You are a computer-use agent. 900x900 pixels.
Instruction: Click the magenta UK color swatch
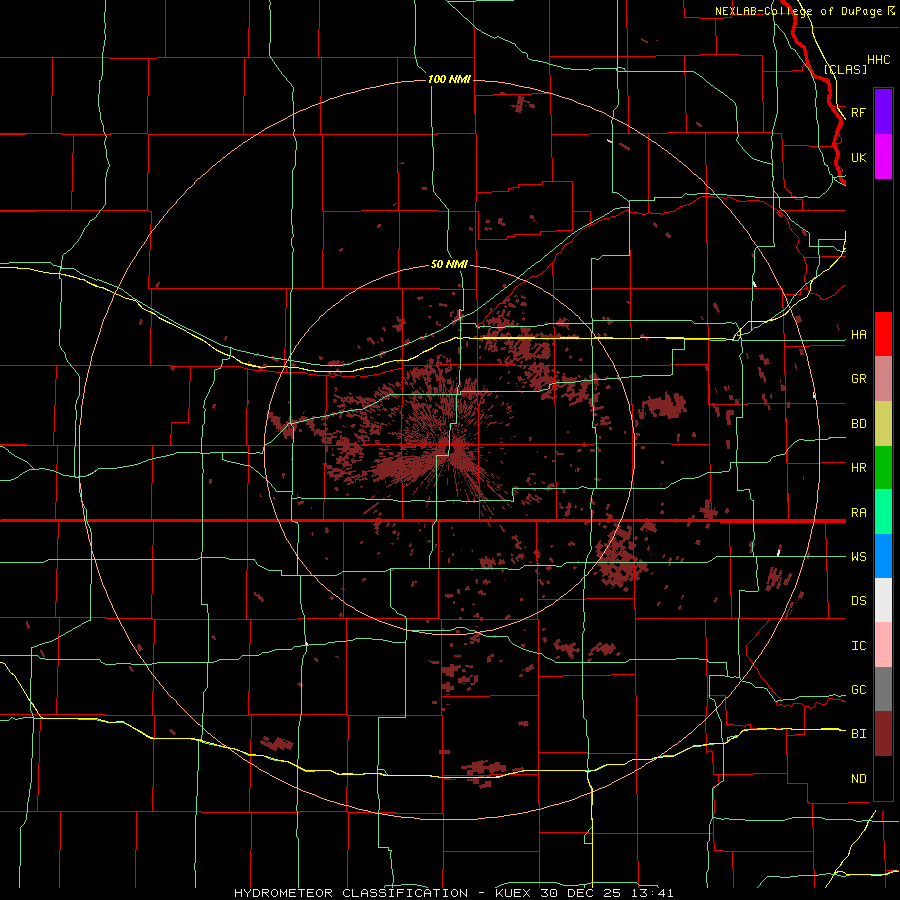883,157
